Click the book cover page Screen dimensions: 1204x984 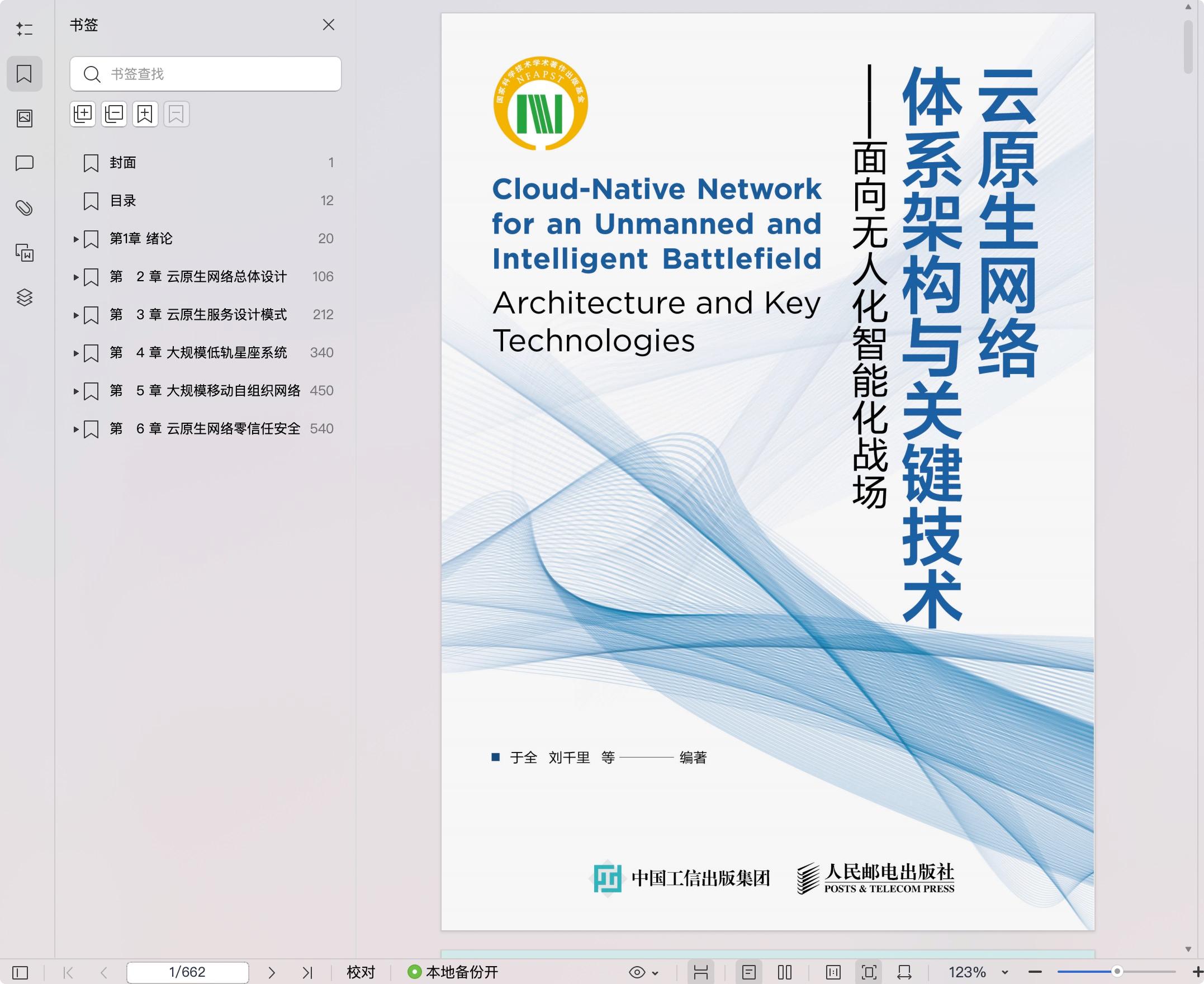(x=767, y=472)
